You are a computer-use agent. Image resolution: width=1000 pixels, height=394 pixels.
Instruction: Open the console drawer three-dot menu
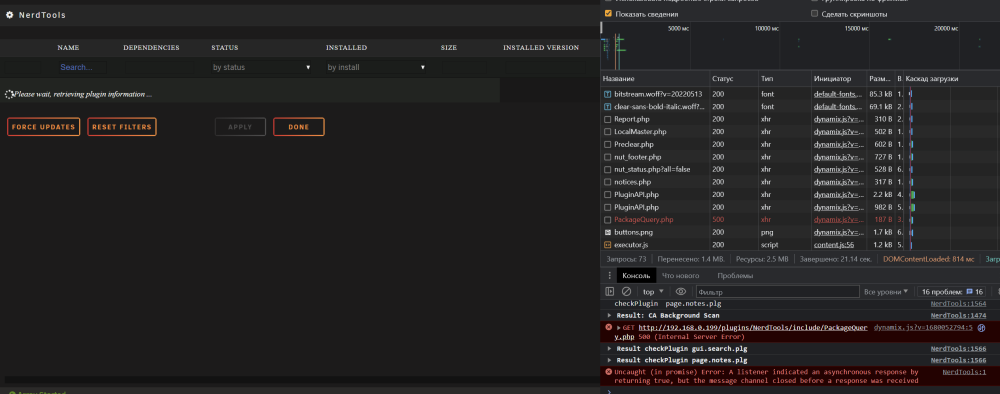(x=609, y=275)
